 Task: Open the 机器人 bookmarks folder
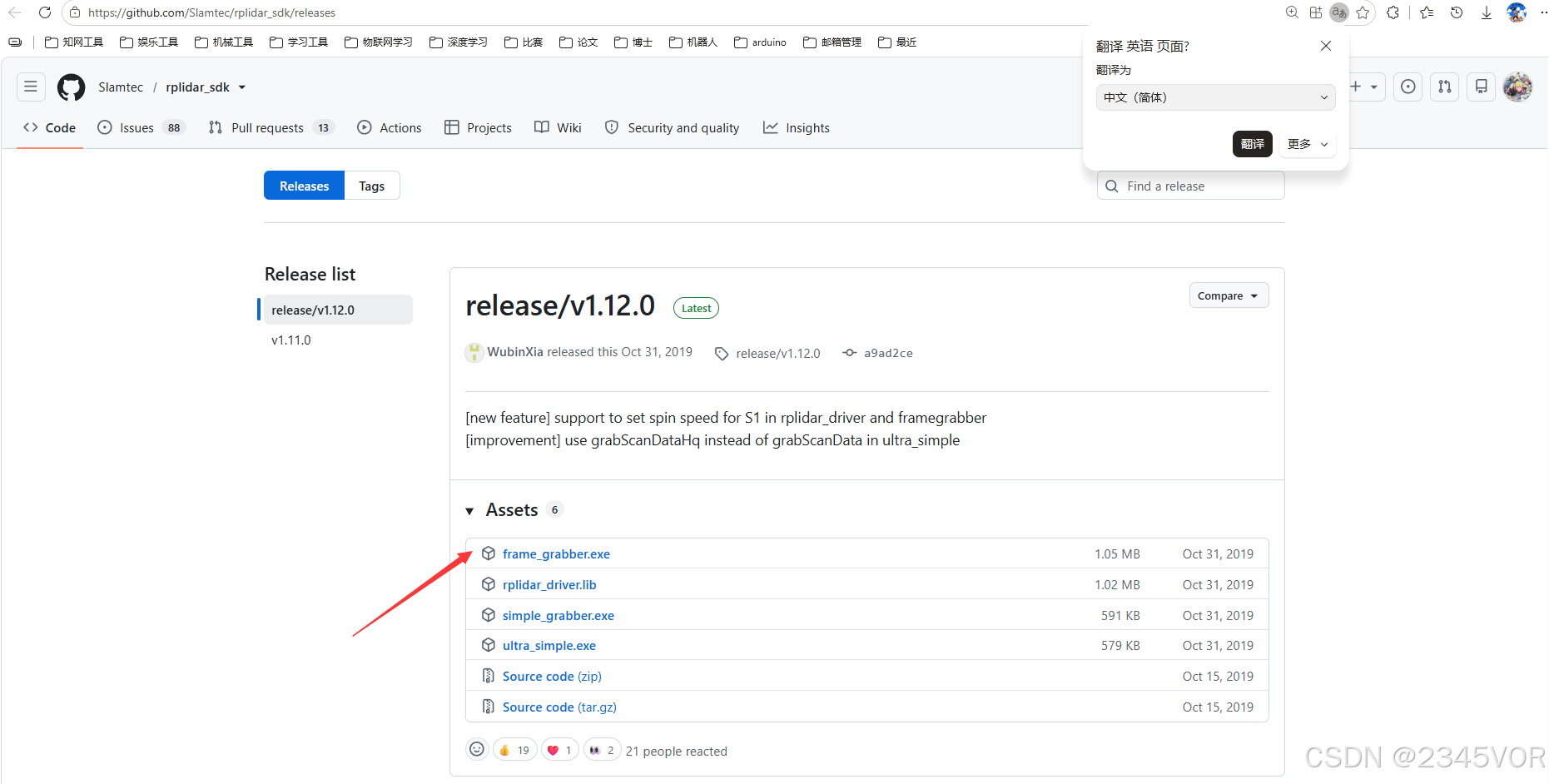(693, 42)
